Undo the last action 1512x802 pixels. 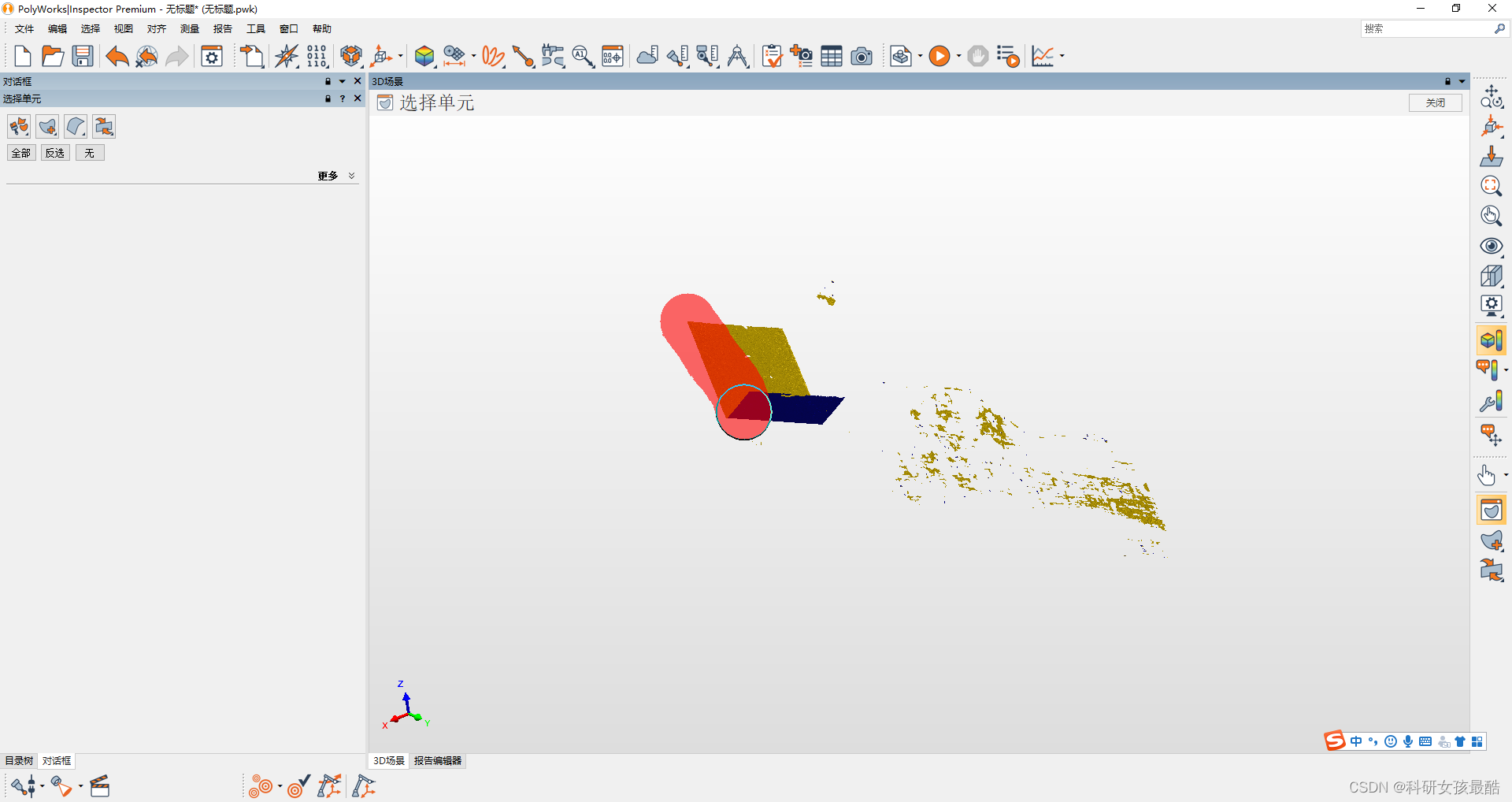pos(117,56)
